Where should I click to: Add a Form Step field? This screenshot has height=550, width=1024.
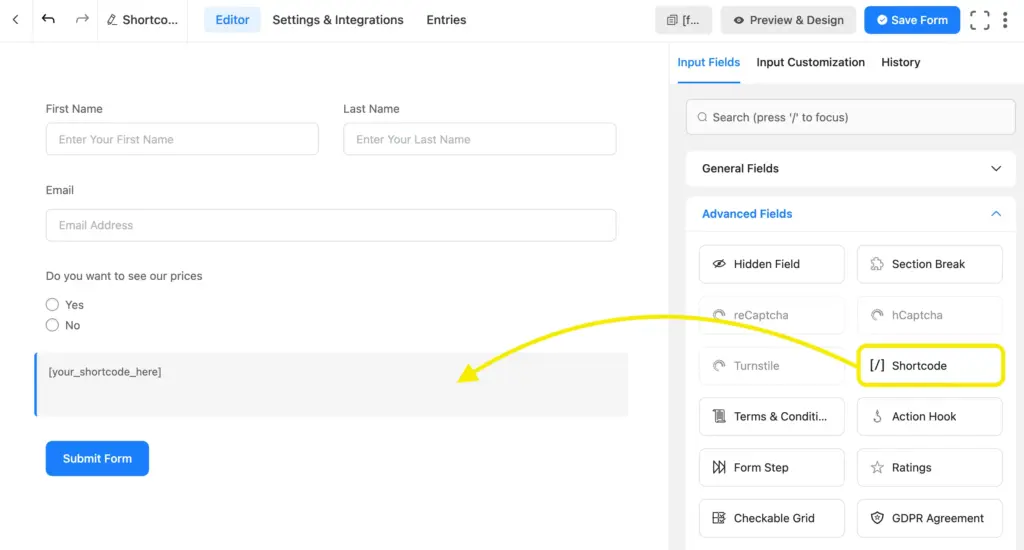coord(771,468)
